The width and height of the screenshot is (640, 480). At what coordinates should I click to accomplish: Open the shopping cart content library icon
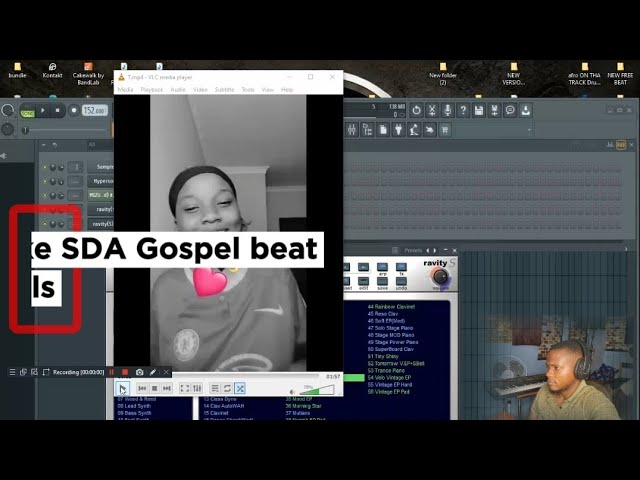coord(445,130)
